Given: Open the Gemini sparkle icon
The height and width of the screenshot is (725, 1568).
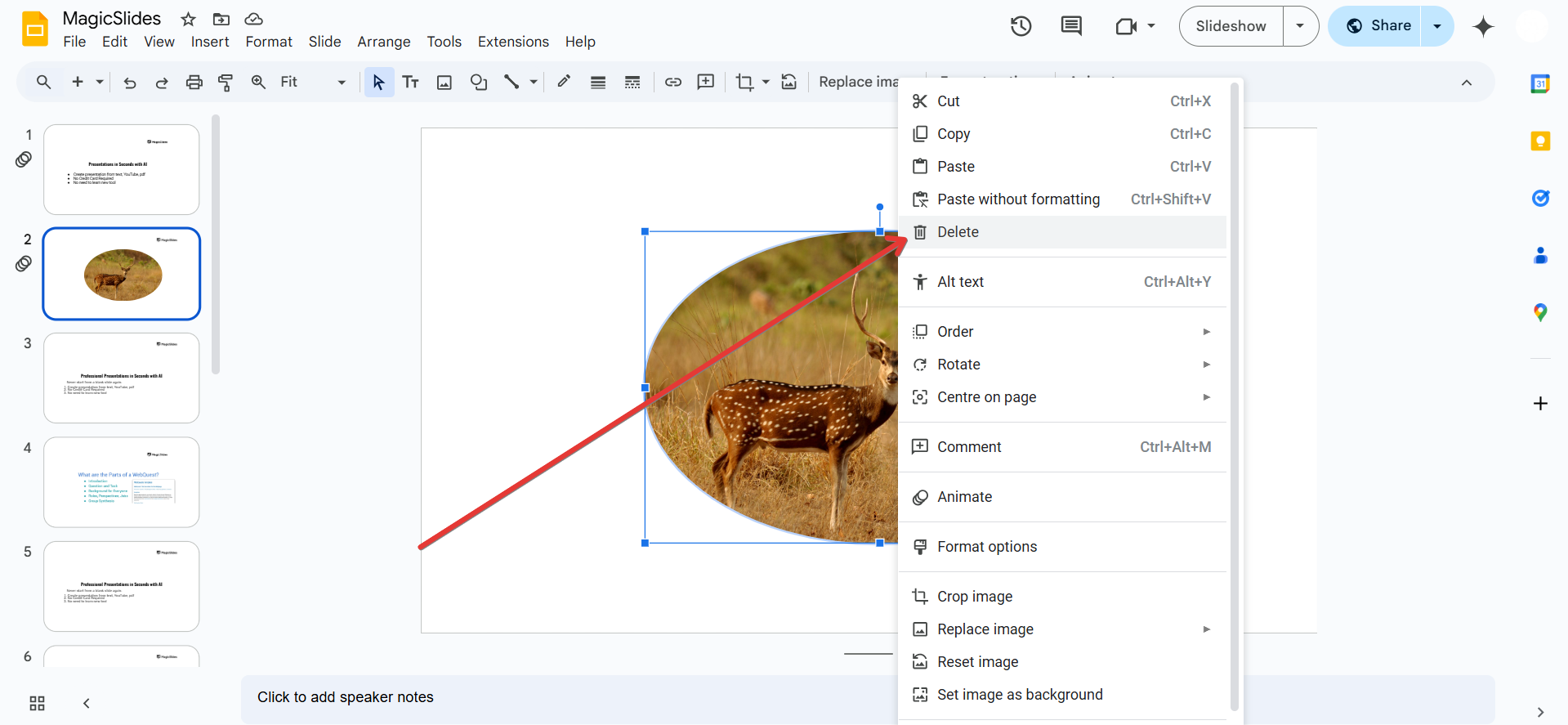Looking at the screenshot, I should [1482, 26].
